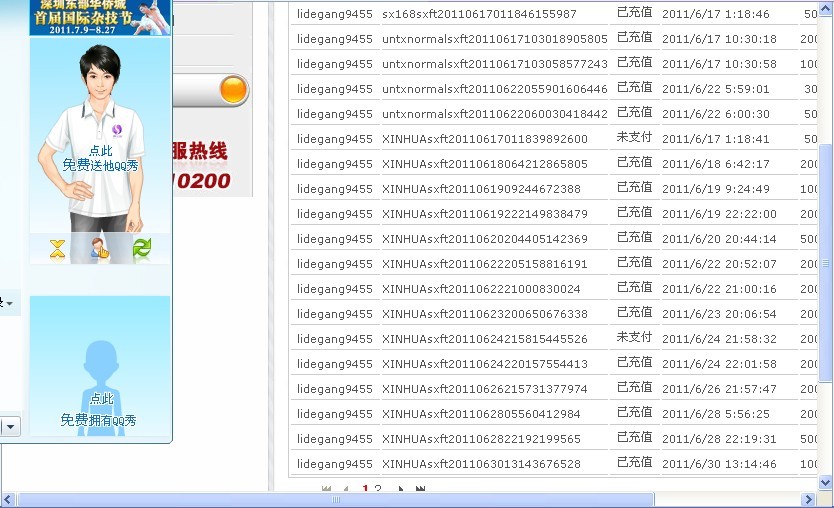Image resolution: width=834 pixels, height=508 pixels.
Task: Open the small dropdown arrow on left edge
Action: (x=9, y=303)
